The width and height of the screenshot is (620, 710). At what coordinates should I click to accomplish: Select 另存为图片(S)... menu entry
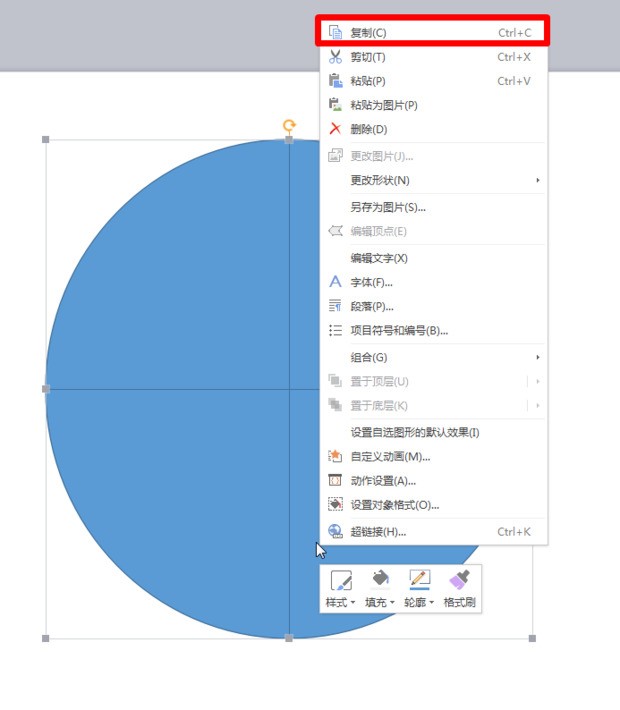(x=434, y=207)
